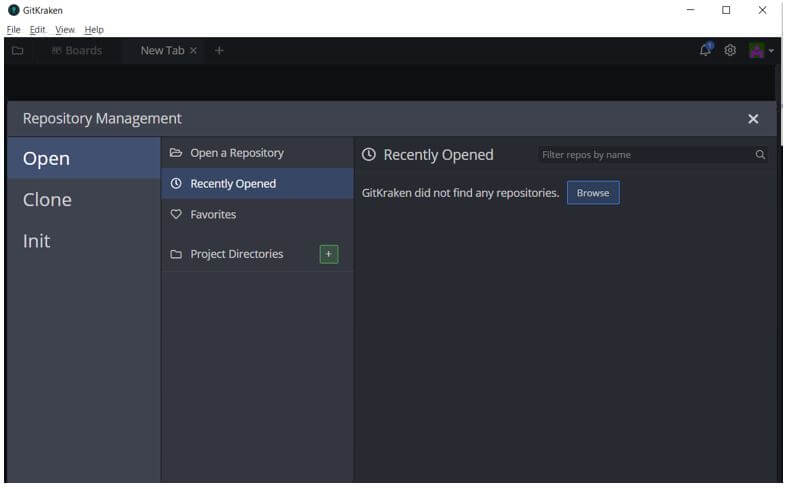The width and height of the screenshot is (788, 489).
Task: Focus the Filter repos by name field
Action: [653, 155]
